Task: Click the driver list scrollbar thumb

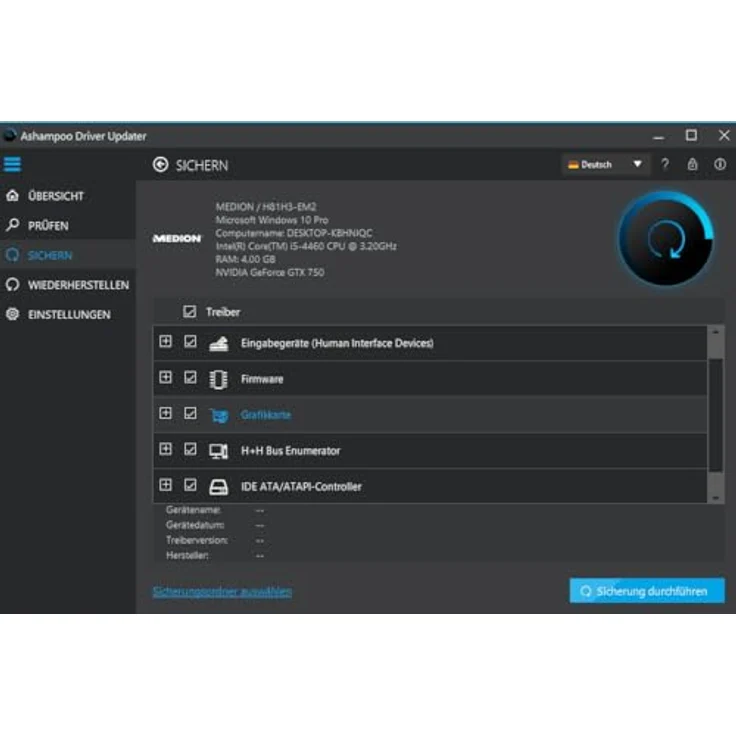Action: click(x=715, y=415)
